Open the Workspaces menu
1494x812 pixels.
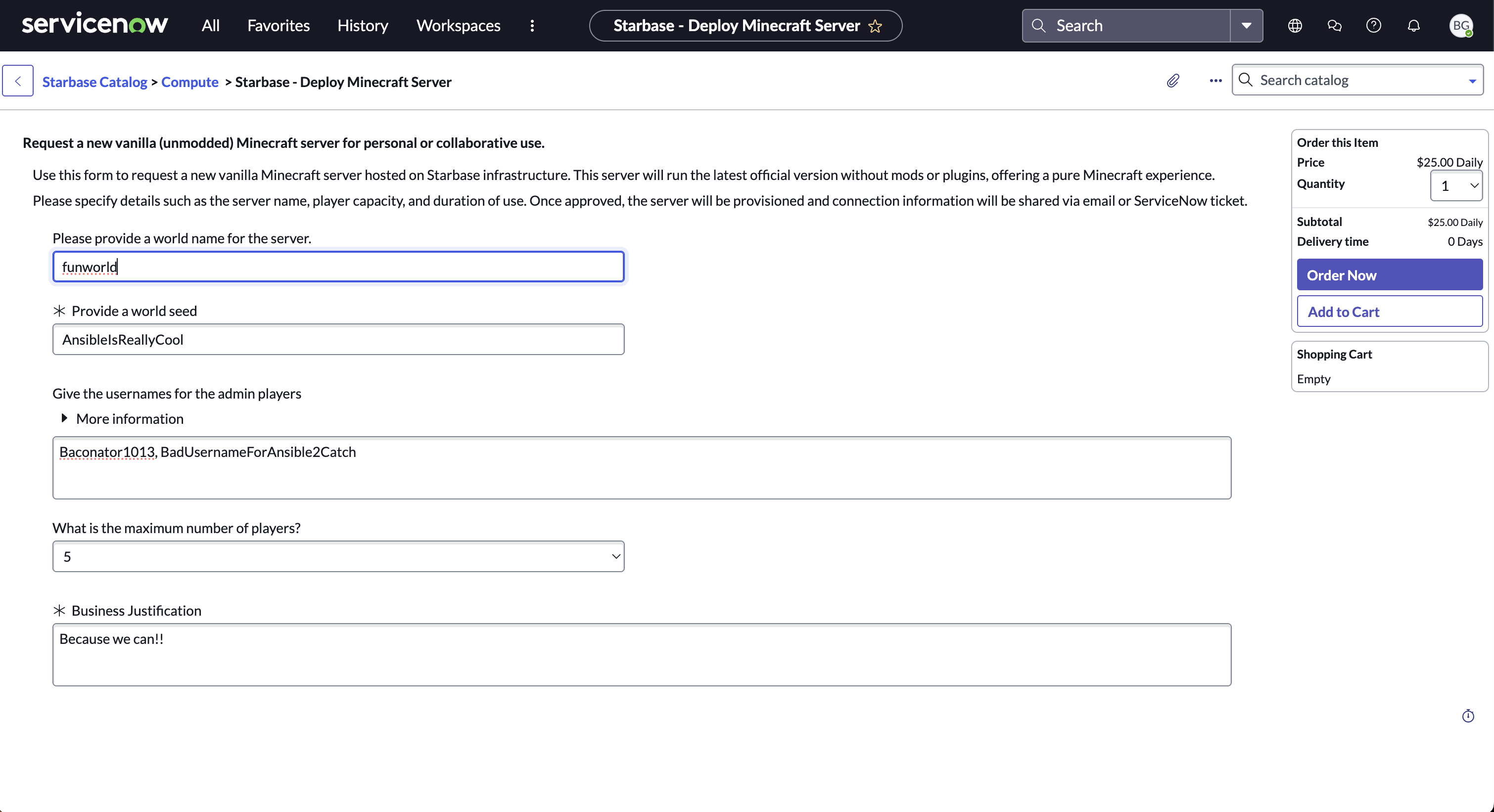[x=458, y=26]
